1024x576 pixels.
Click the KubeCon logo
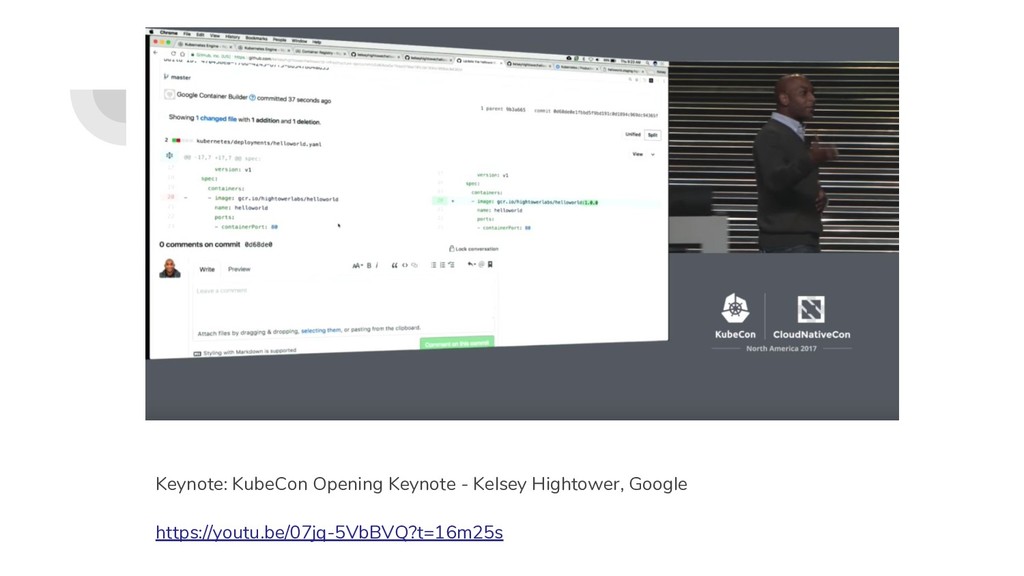[x=735, y=316]
